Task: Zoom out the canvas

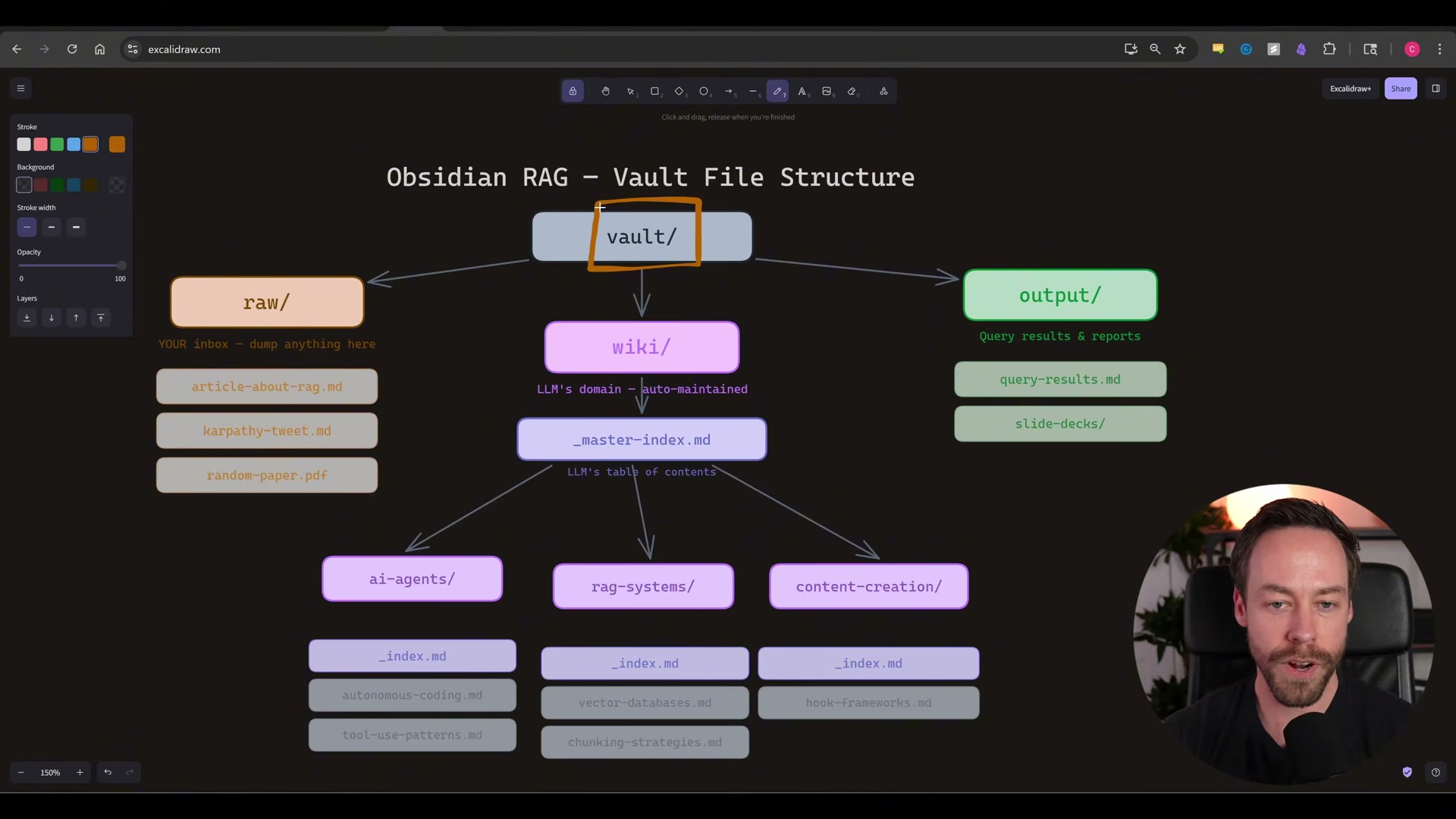Action: pos(21,773)
